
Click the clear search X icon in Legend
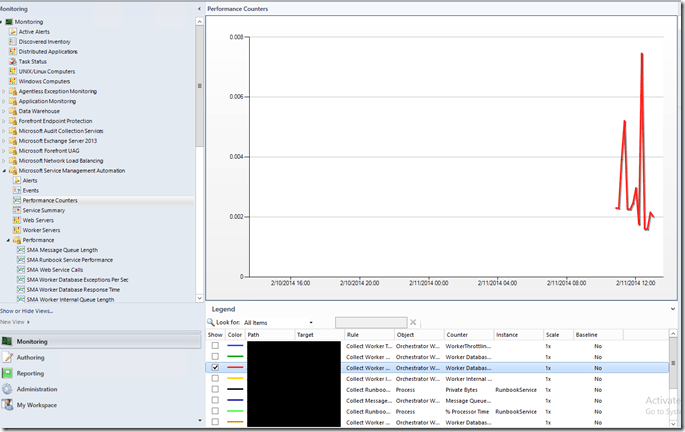(x=413, y=322)
